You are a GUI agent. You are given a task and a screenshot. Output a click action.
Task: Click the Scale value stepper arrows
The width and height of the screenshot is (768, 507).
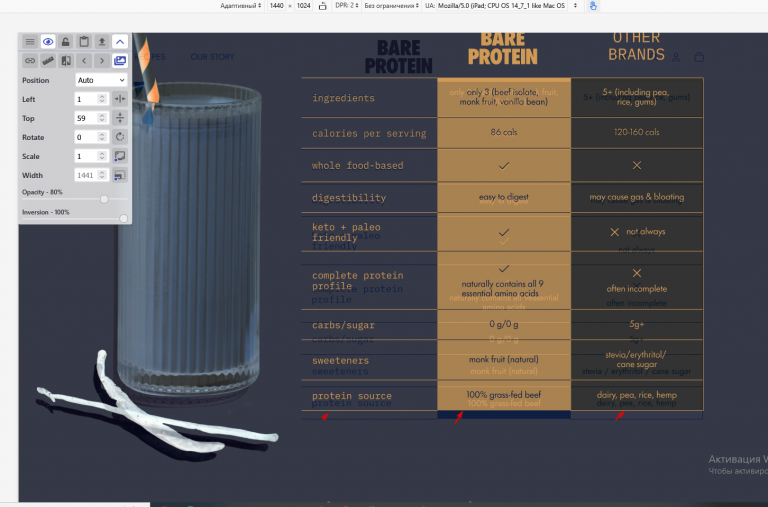point(102,156)
